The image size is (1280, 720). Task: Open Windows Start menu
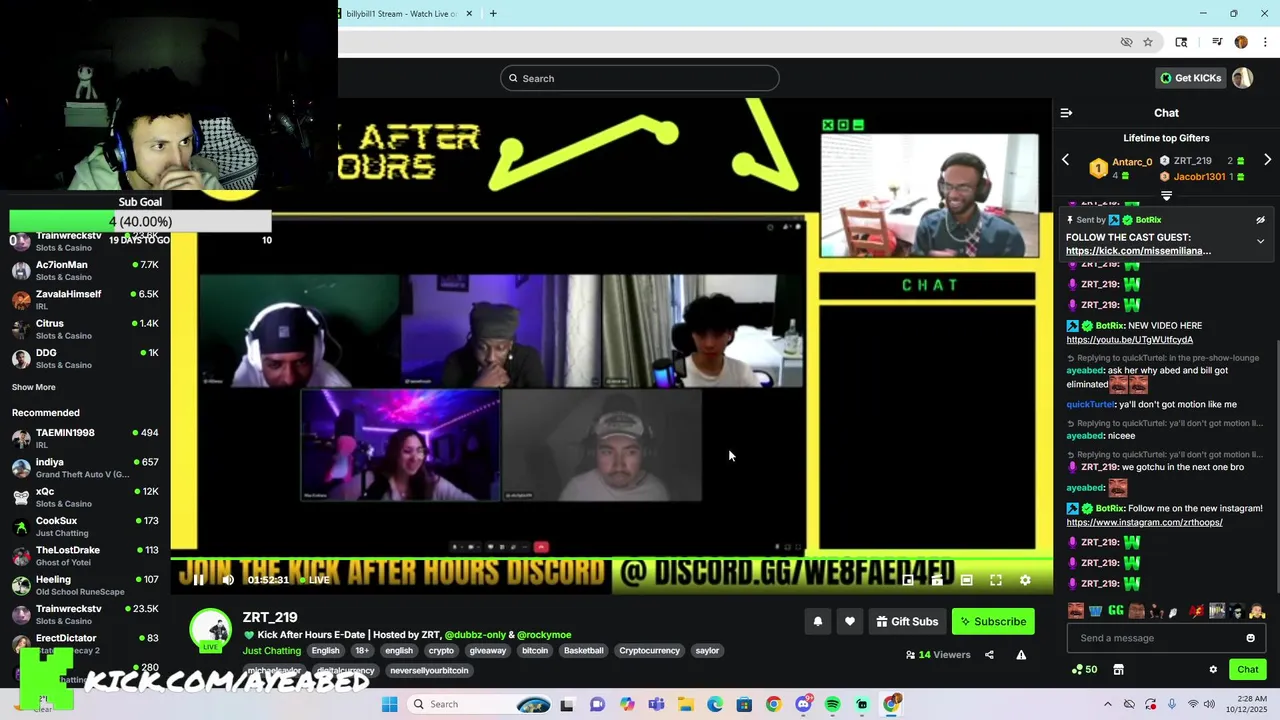pyautogui.click(x=389, y=704)
